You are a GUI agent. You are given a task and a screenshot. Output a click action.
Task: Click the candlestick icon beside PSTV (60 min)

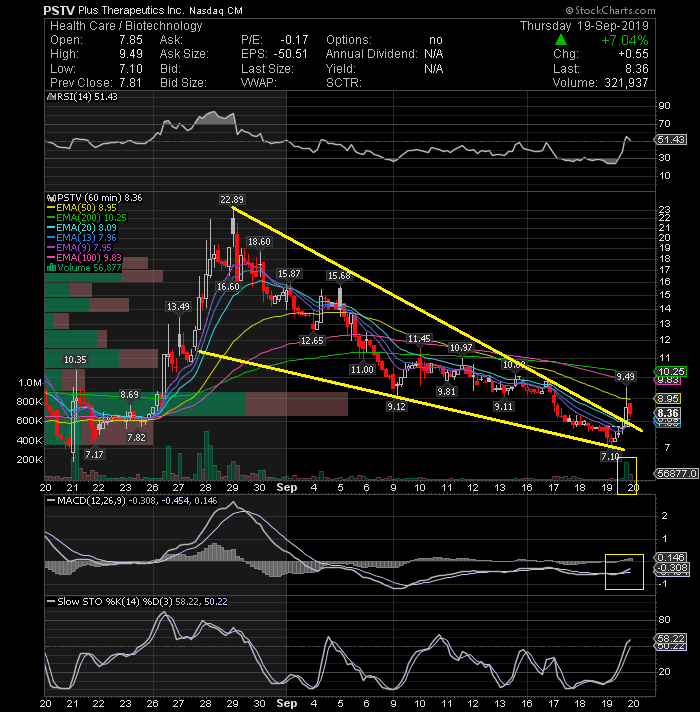pyautogui.click(x=51, y=198)
